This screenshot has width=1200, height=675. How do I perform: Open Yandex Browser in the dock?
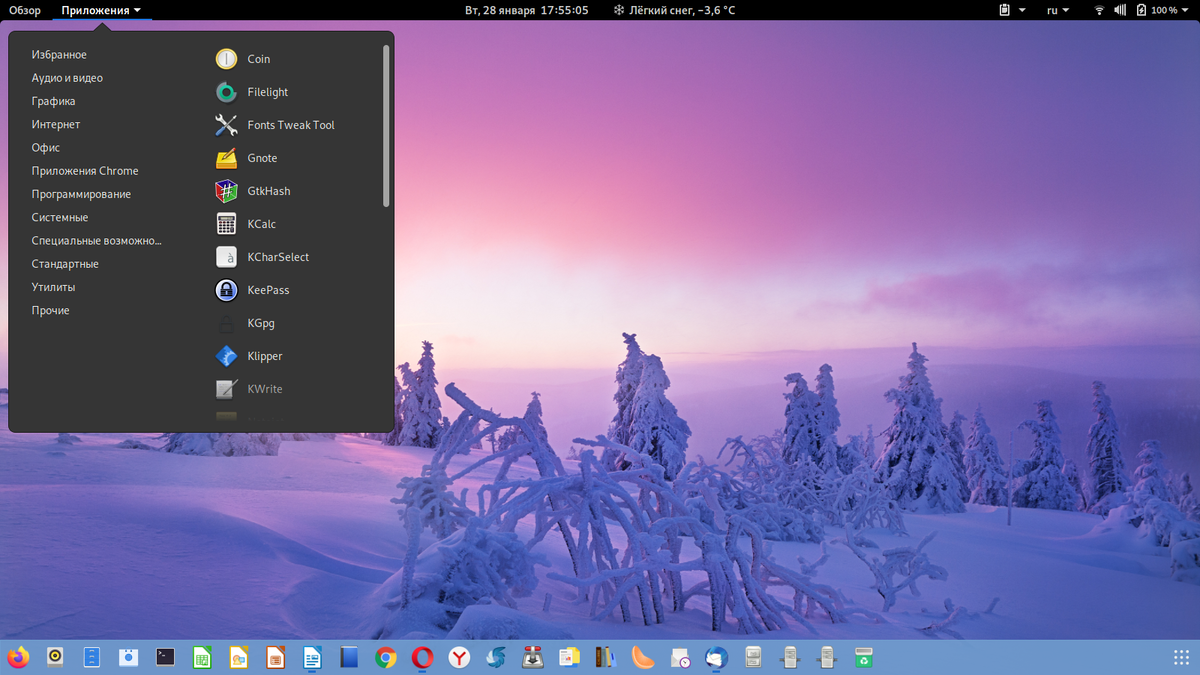[459, 657]
